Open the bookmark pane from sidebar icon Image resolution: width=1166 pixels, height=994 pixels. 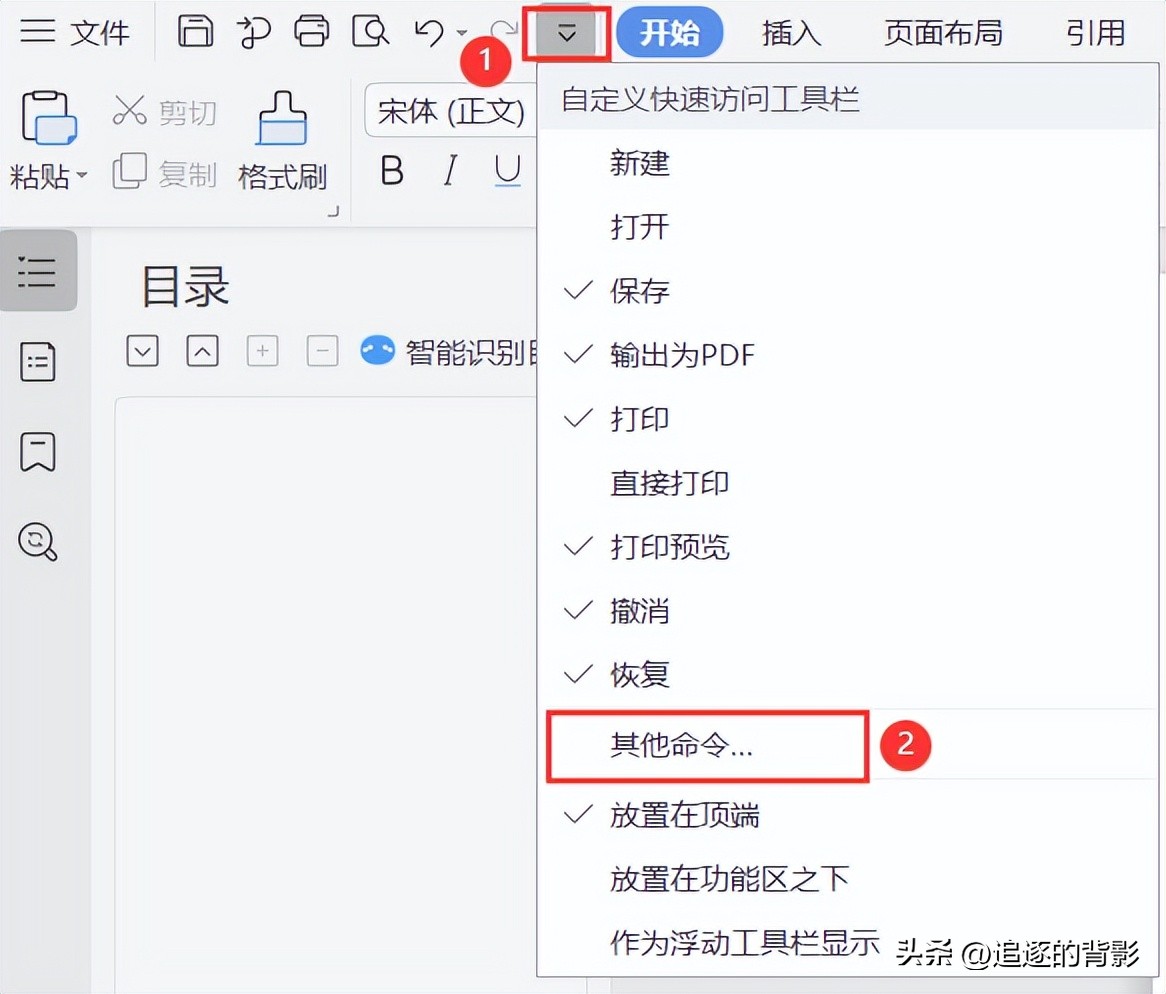pos(37,452)
